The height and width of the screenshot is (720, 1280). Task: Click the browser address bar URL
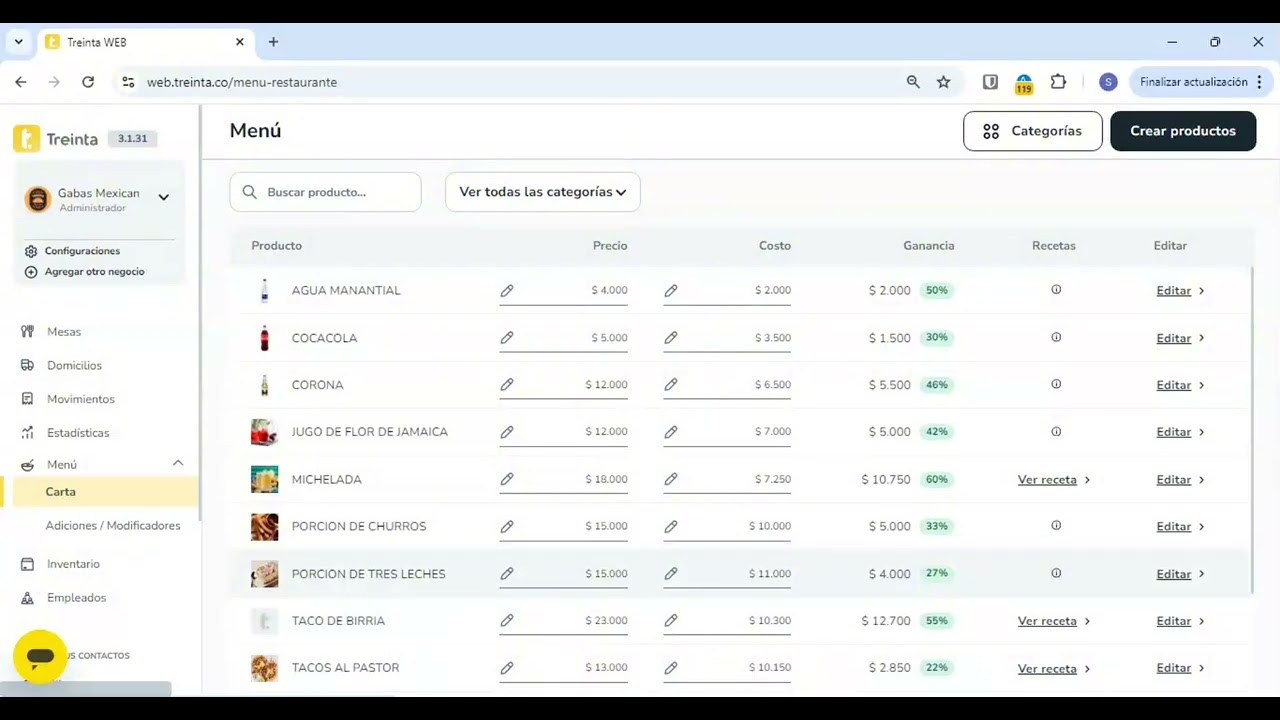click(x=242, y=82)
